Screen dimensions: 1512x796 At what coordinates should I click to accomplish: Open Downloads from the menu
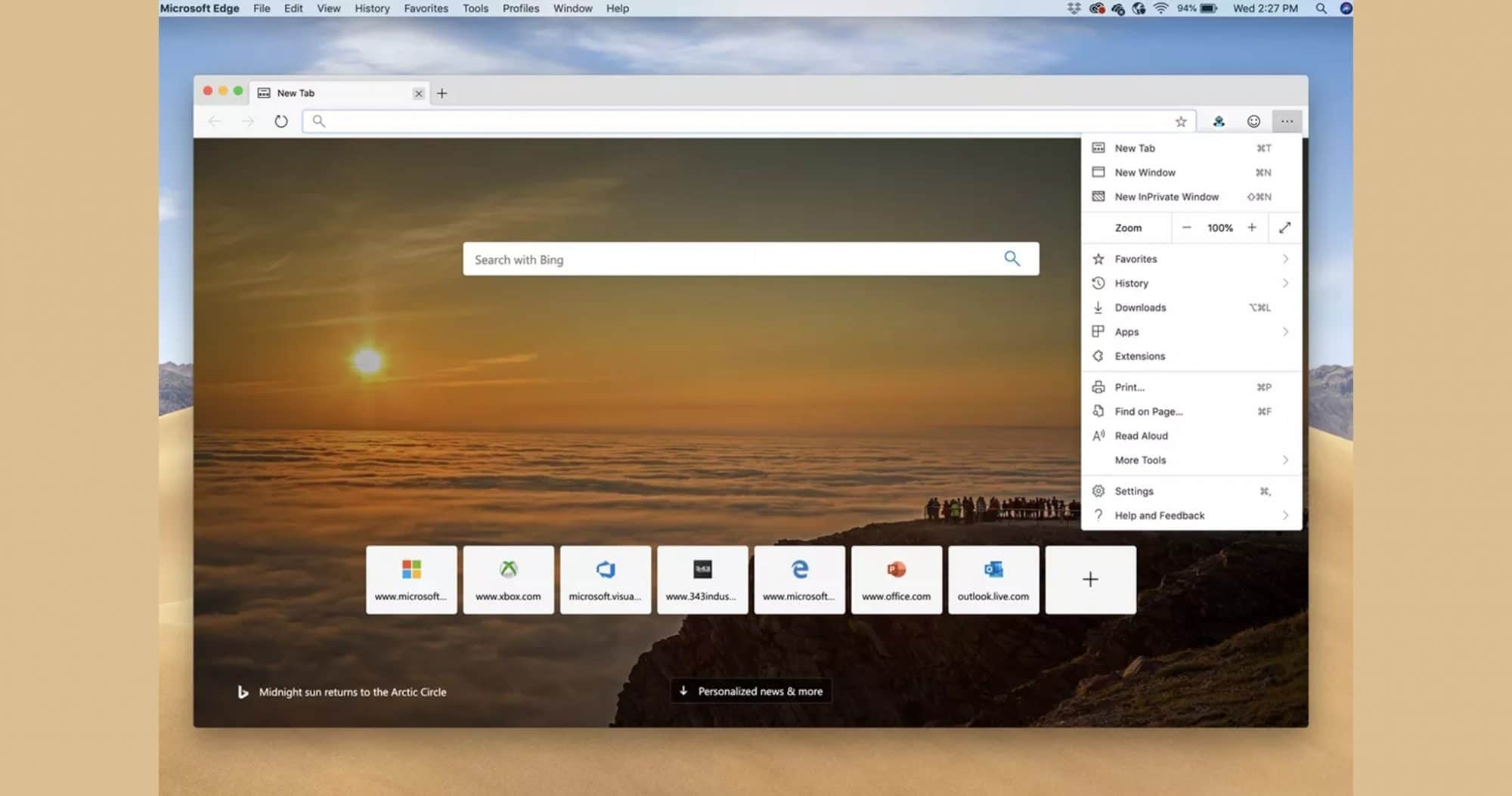point(1191,308)
